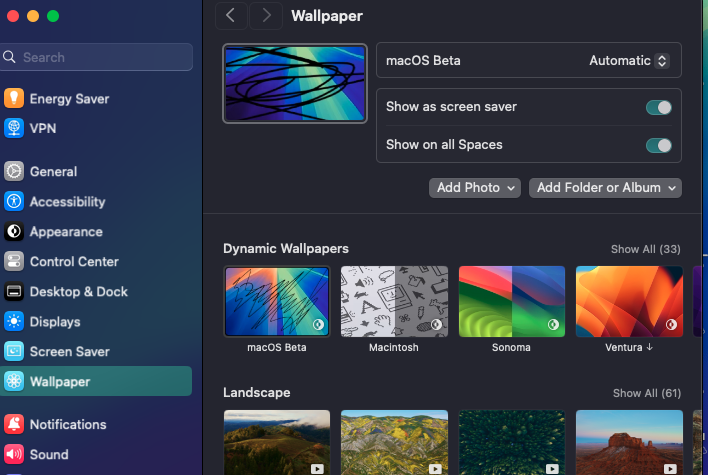Disable Show as screen saver toggle

coord(658,107)
